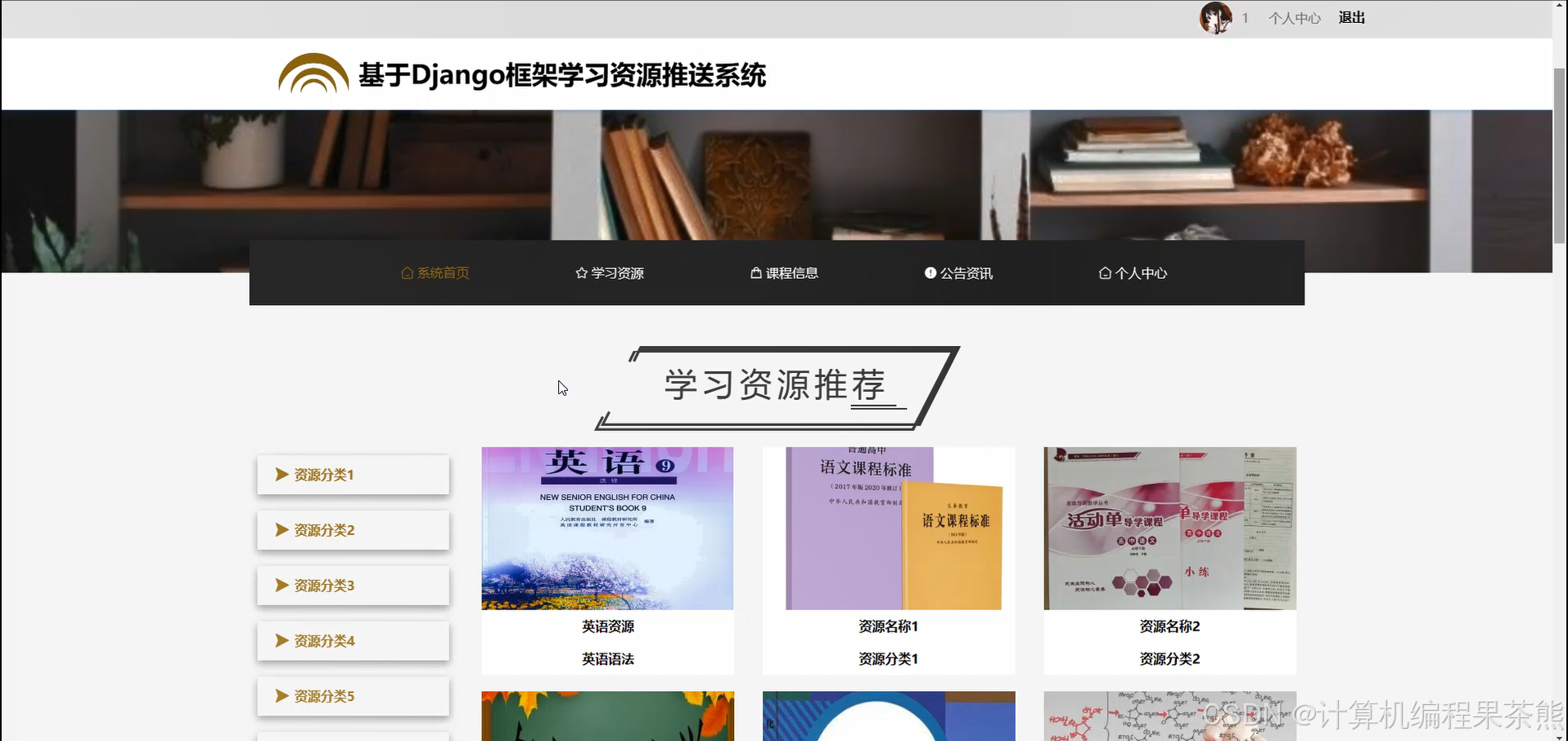1568x741 pixels.
Task: Click 退出 to log out
Action: click(x=1352, y=18)
